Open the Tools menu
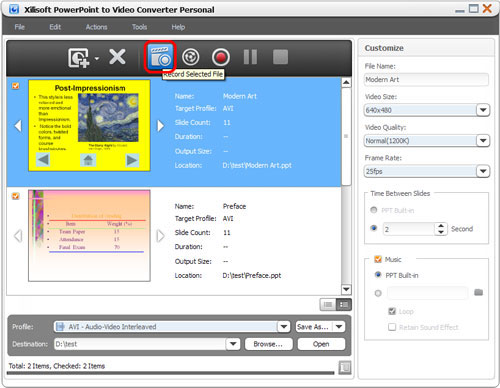This screenshot has height=388, width=500. tap(139, 27)
